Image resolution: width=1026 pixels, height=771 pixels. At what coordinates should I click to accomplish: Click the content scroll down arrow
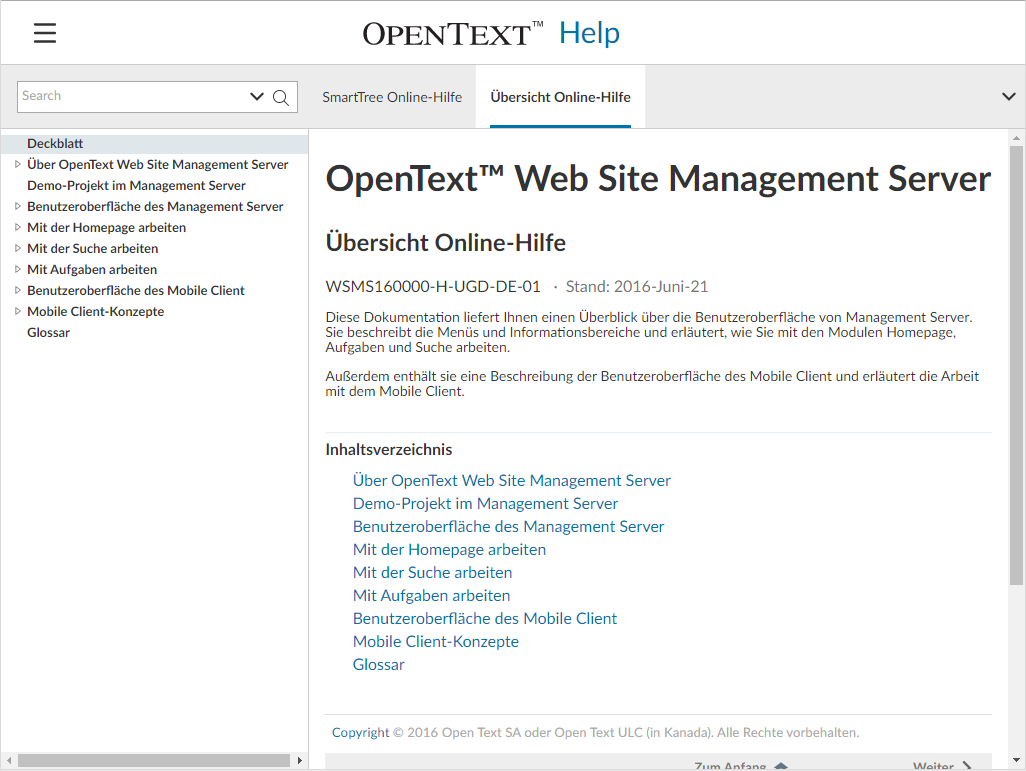tap(1016, 761)
